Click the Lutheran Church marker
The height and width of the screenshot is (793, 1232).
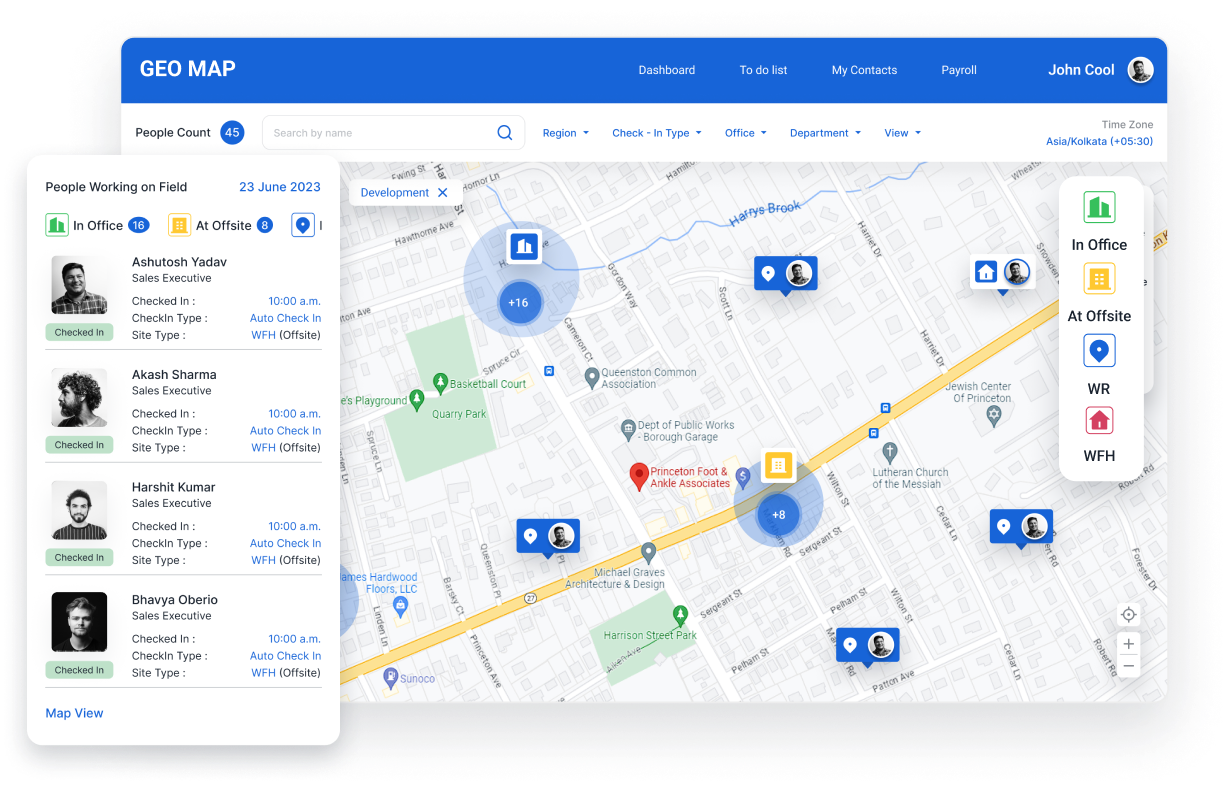[889, 452]
